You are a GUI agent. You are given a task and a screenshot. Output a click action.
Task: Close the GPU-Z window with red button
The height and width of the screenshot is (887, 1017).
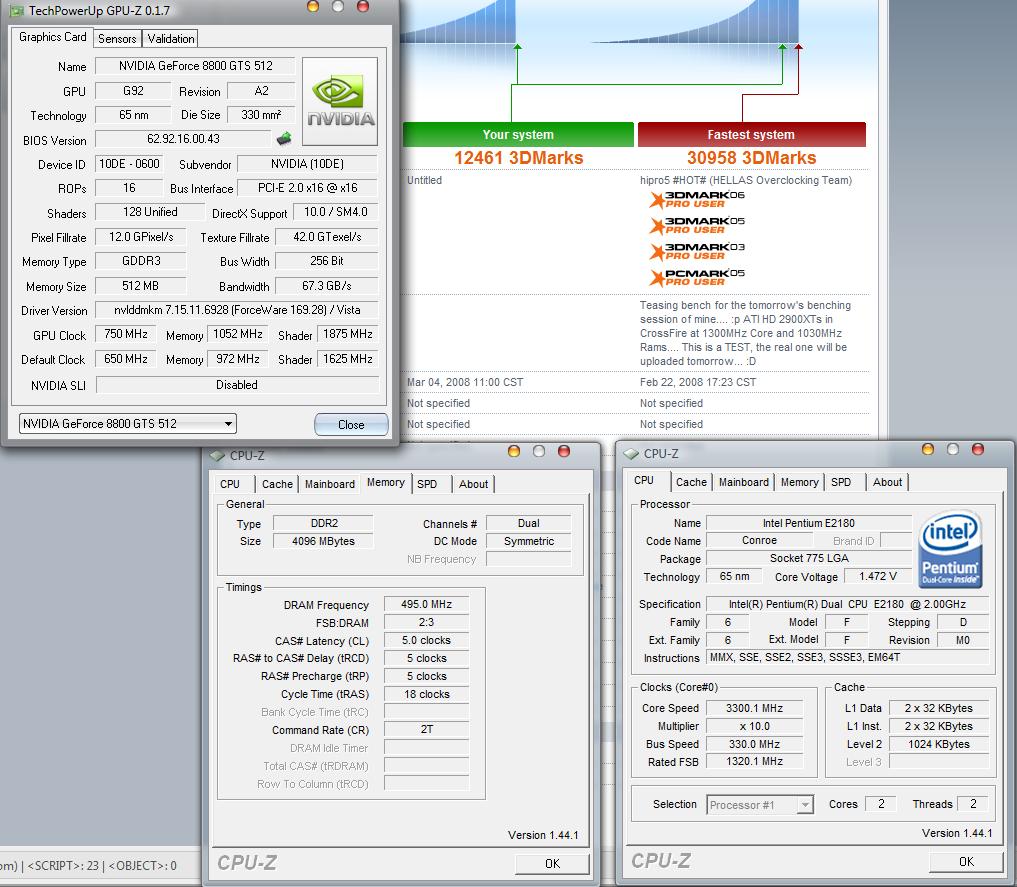pyautogui.click(x=363, y=6)
